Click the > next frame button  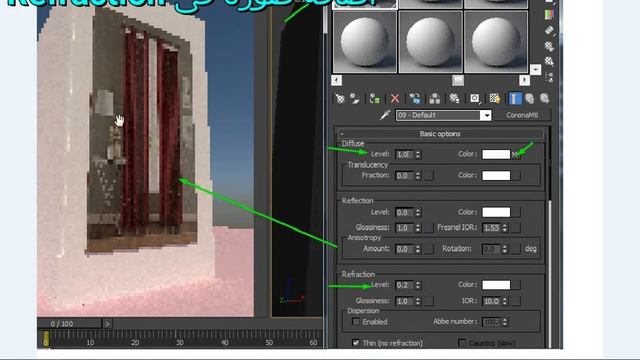[107, 324]
